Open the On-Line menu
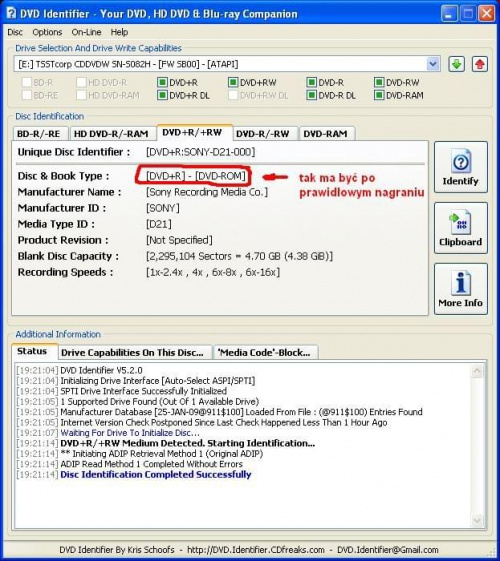The height and width of the screenshot is (561, 500). pyautogui.click(x=86, y=32)
